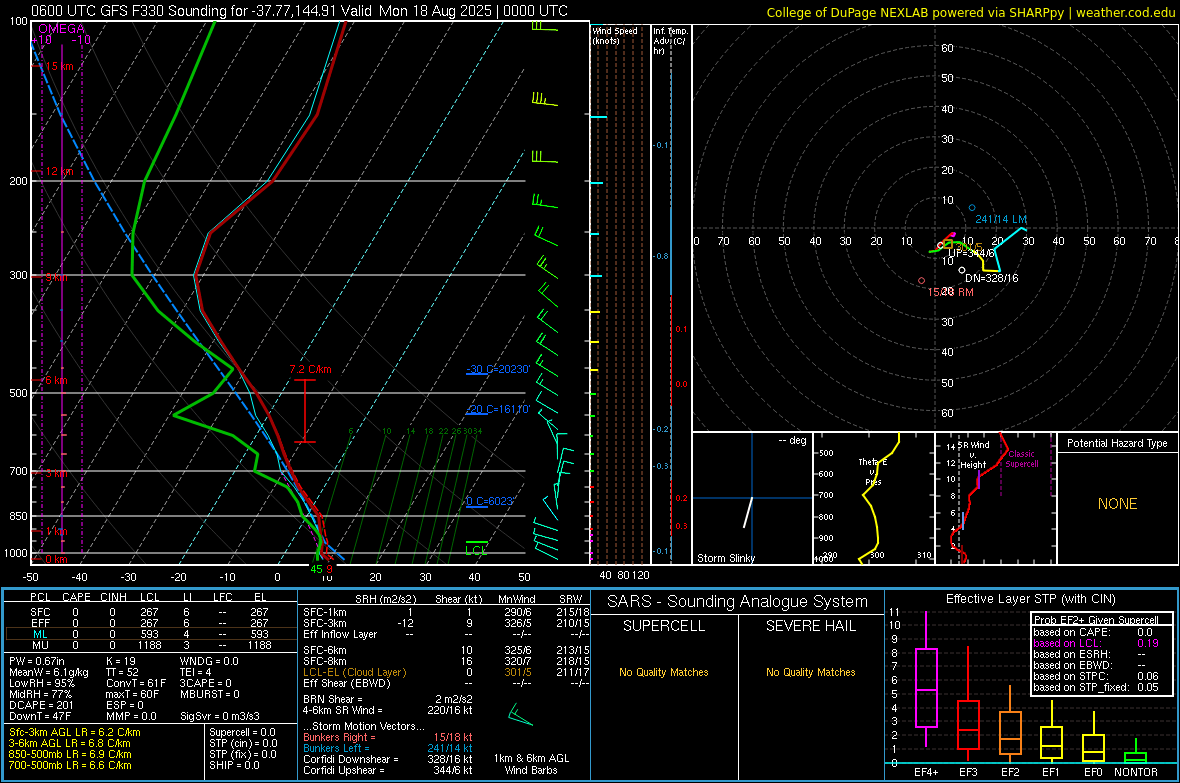Click the NONE hazard type text
The width and height of the screenshot is (1180, 783).
1117,504
